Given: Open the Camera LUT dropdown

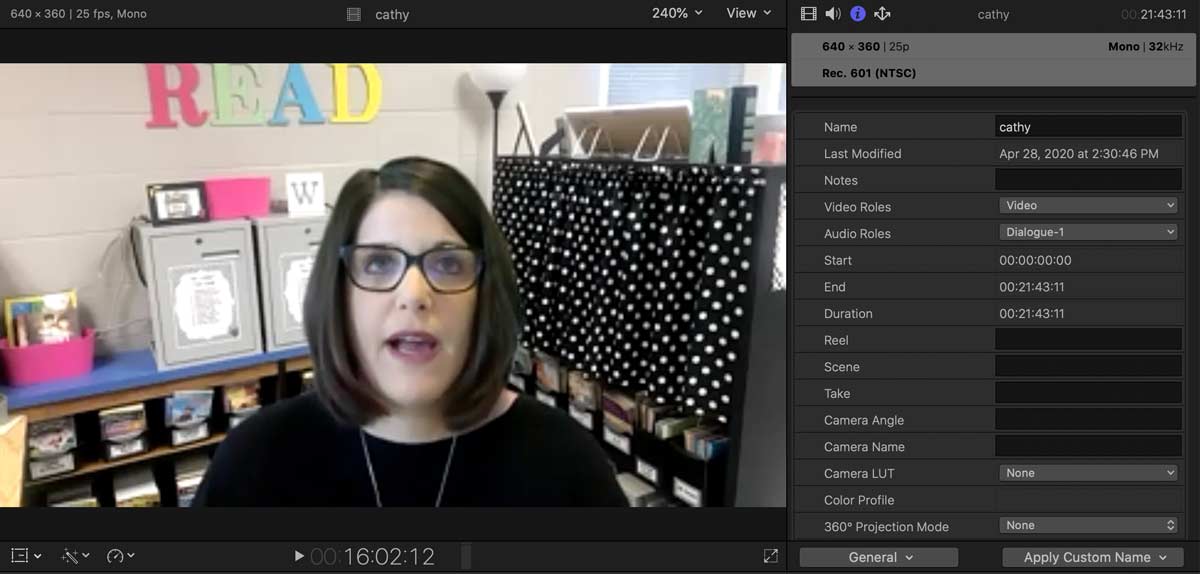Looking at the screenshot, I should 1088,473.
